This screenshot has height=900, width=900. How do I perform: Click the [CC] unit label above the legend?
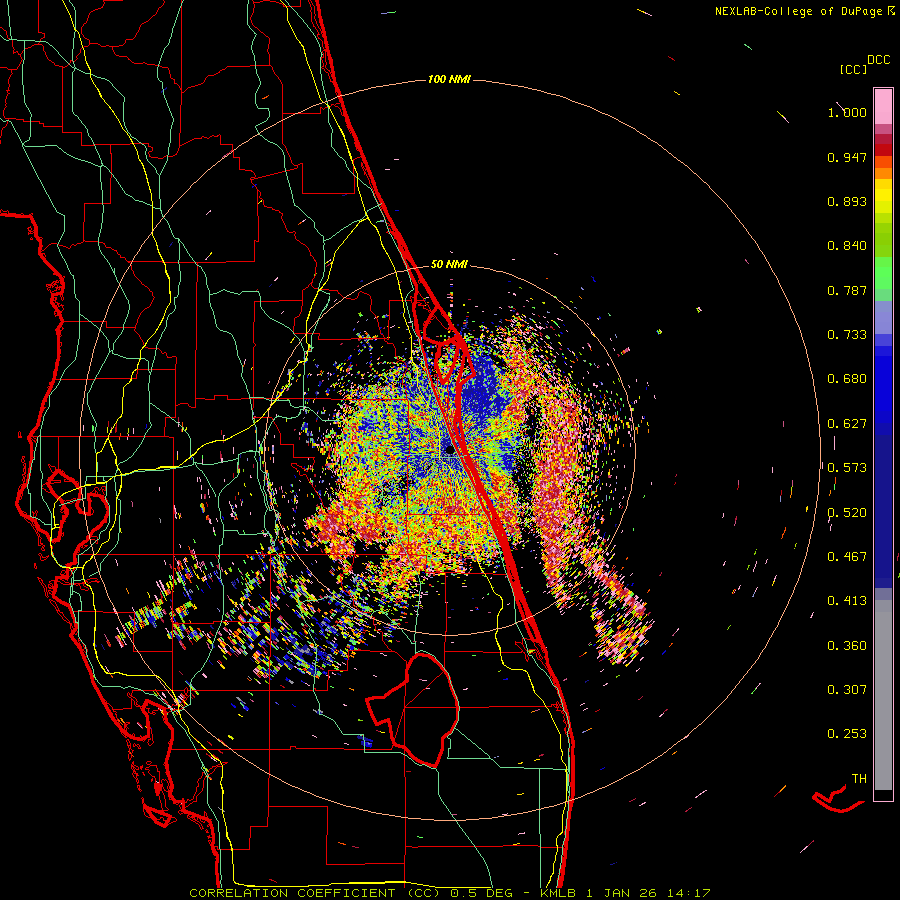pyautogui.click(x=853, y=69)
